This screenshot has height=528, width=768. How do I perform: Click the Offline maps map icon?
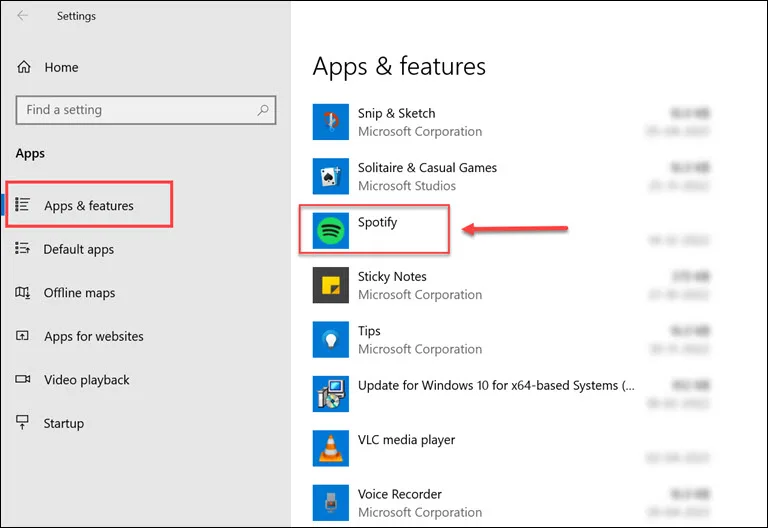coord(23,292)
